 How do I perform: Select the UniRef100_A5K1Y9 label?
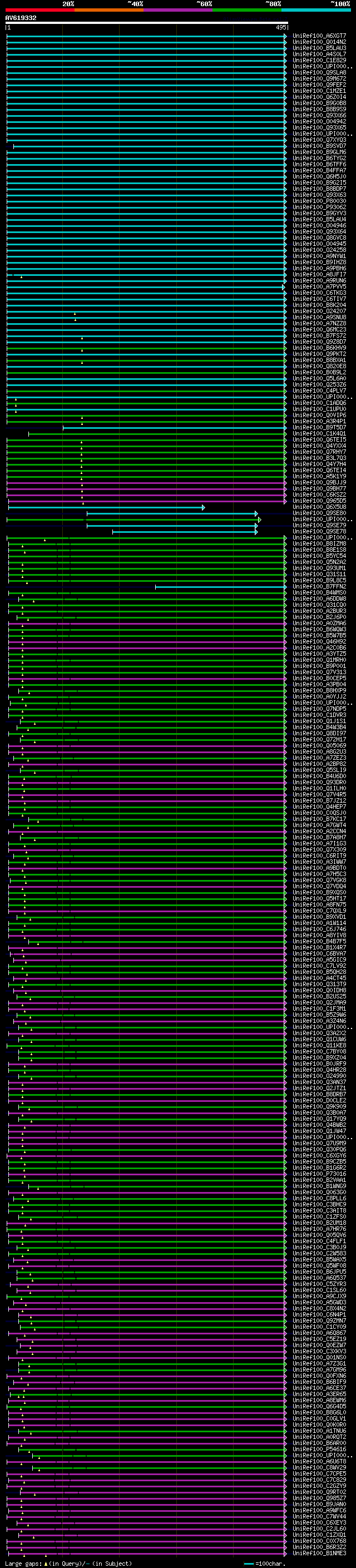[x=319, y=477]
